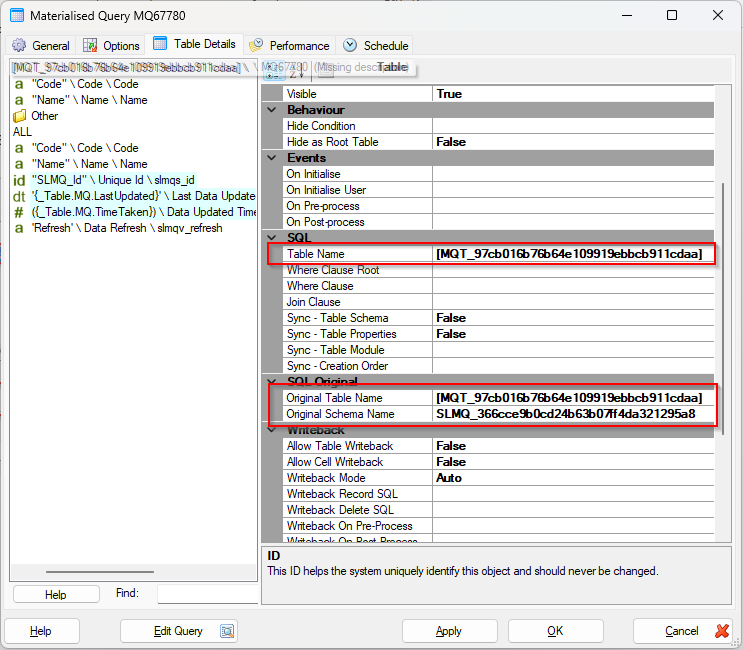Click the bottom-left Help button
This screenshot has width=743, height=650.
[41, 631]
